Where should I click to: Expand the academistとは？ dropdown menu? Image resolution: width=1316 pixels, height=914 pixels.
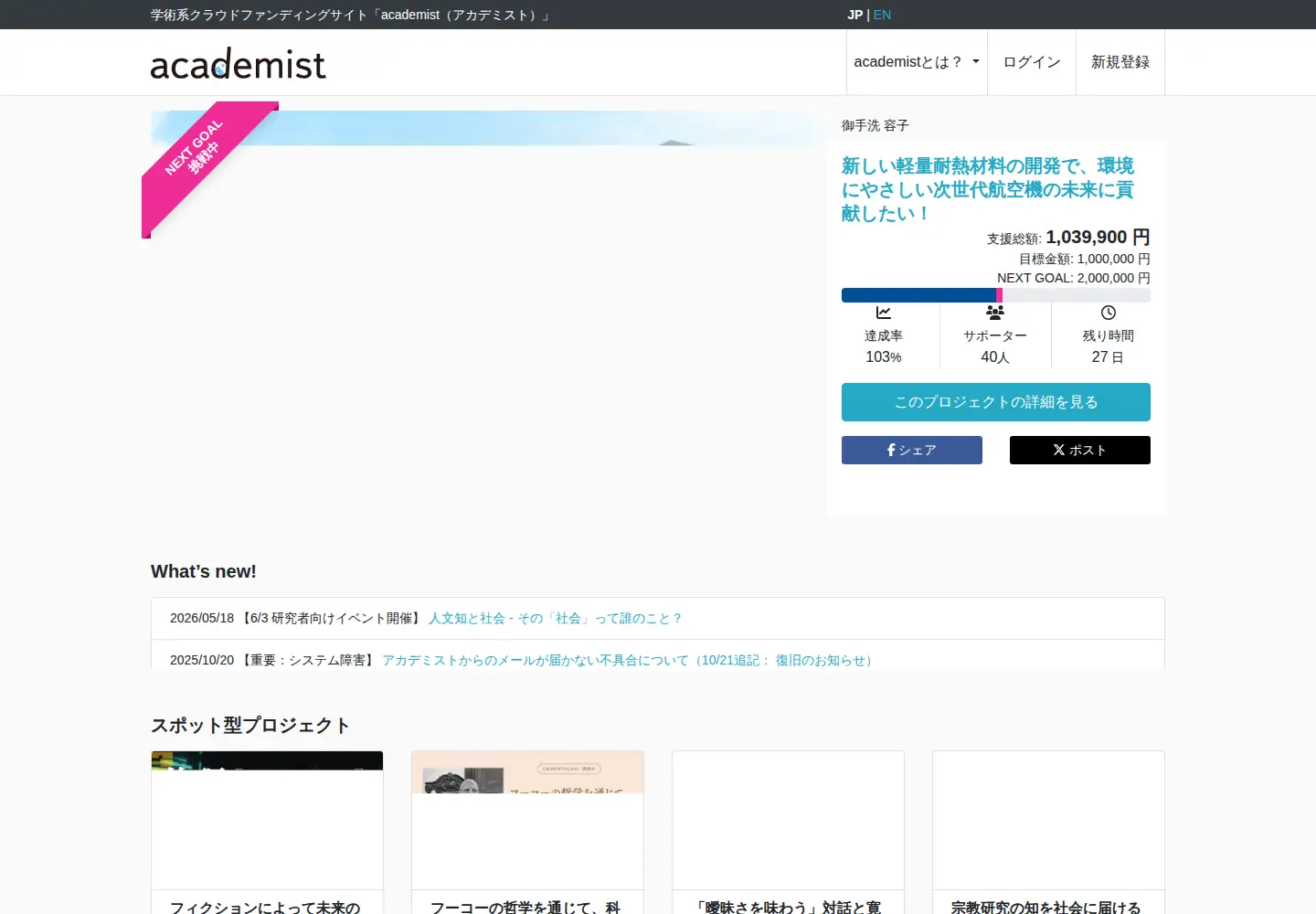(x=917, y=62)
